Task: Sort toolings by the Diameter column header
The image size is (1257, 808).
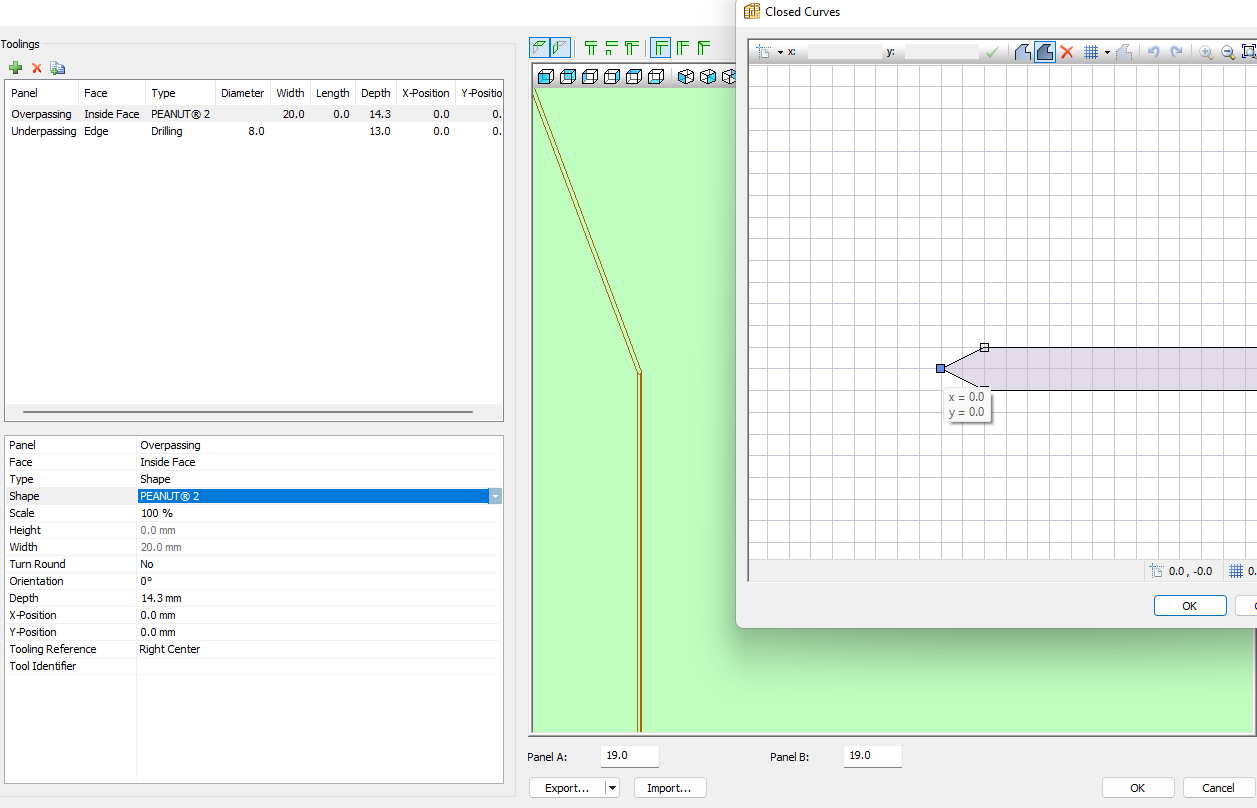Action: tap(243, 93)
